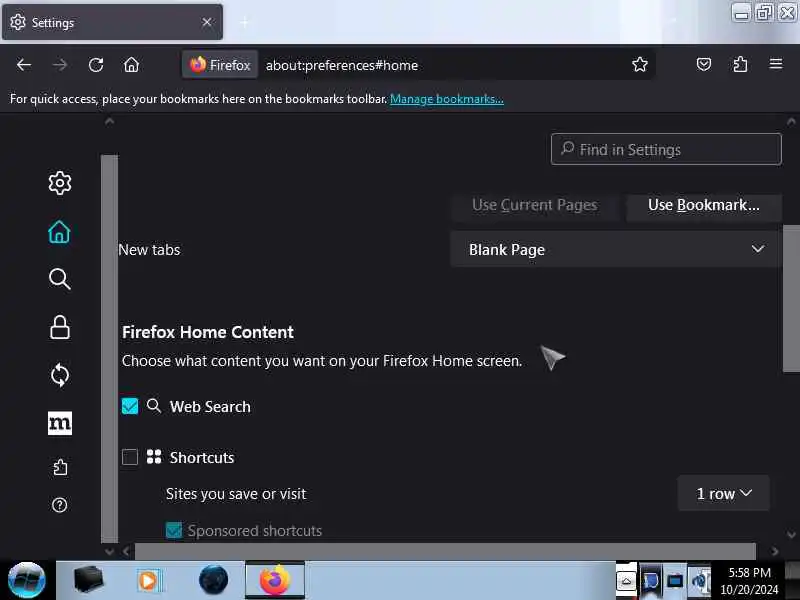
Task: Show hidden system tray icons
Action: [626, 581]
